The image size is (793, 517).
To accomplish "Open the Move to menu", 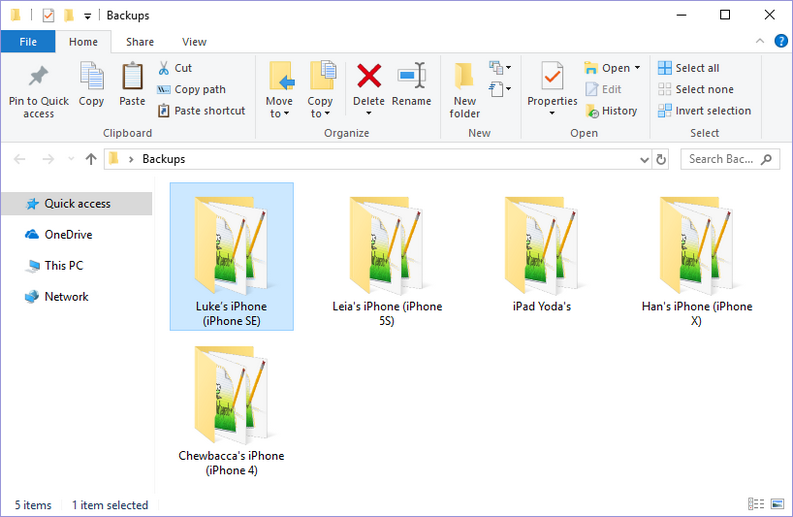I will tap(279, 90).
